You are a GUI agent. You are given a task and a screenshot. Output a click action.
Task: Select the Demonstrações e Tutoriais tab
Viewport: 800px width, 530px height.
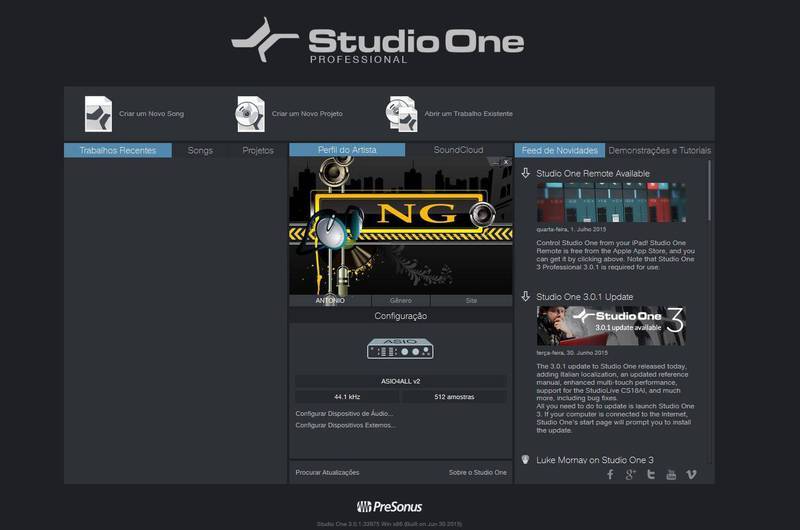[x=660, y=150]
